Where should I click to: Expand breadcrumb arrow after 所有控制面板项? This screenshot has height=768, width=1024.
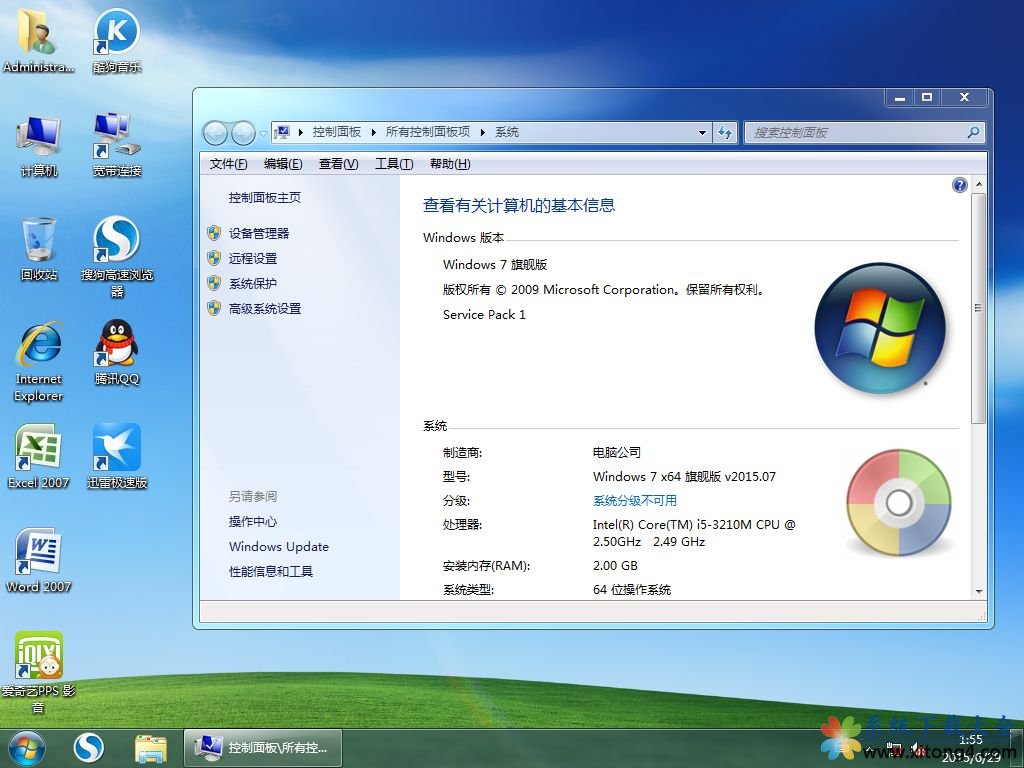click(483, 133)
